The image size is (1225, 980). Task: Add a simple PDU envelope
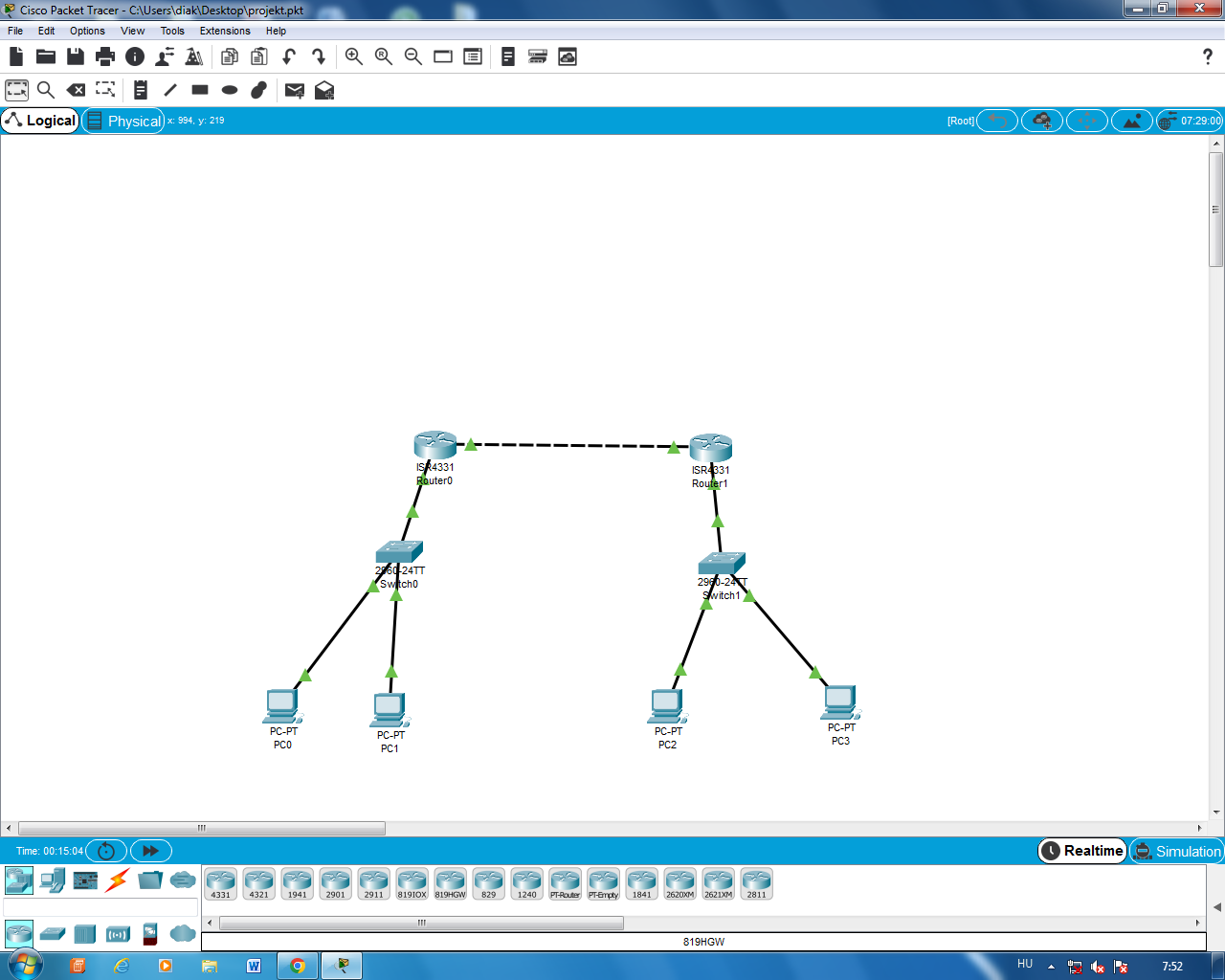pos(295,90)
